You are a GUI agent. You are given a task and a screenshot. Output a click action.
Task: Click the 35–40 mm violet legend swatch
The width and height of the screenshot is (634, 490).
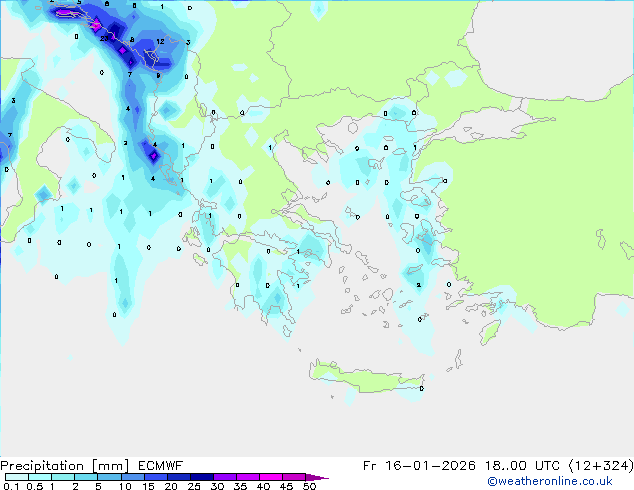tap(247, 477)
